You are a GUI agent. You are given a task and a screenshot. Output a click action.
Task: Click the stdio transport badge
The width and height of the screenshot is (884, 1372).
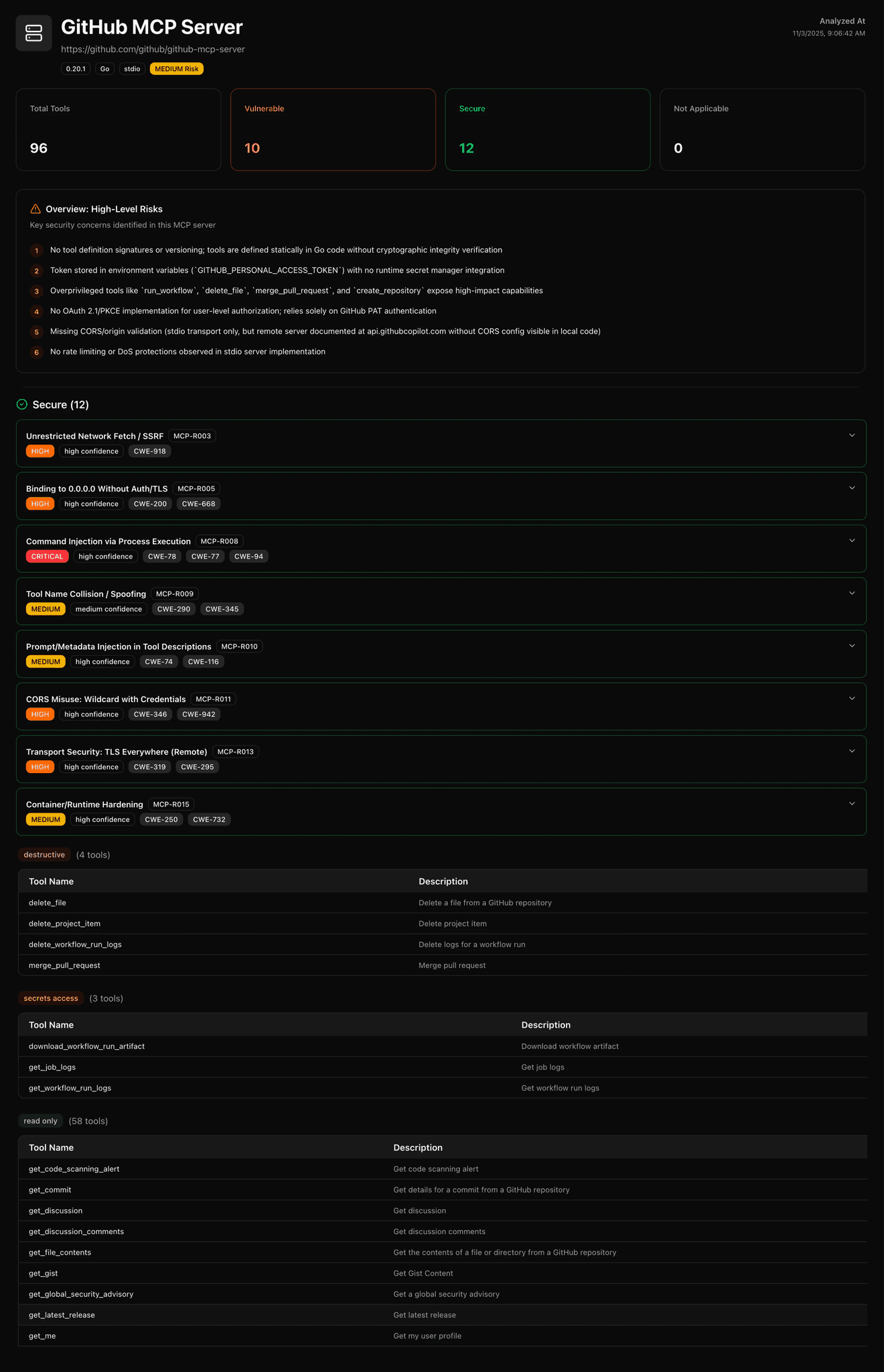pos(133,69)
